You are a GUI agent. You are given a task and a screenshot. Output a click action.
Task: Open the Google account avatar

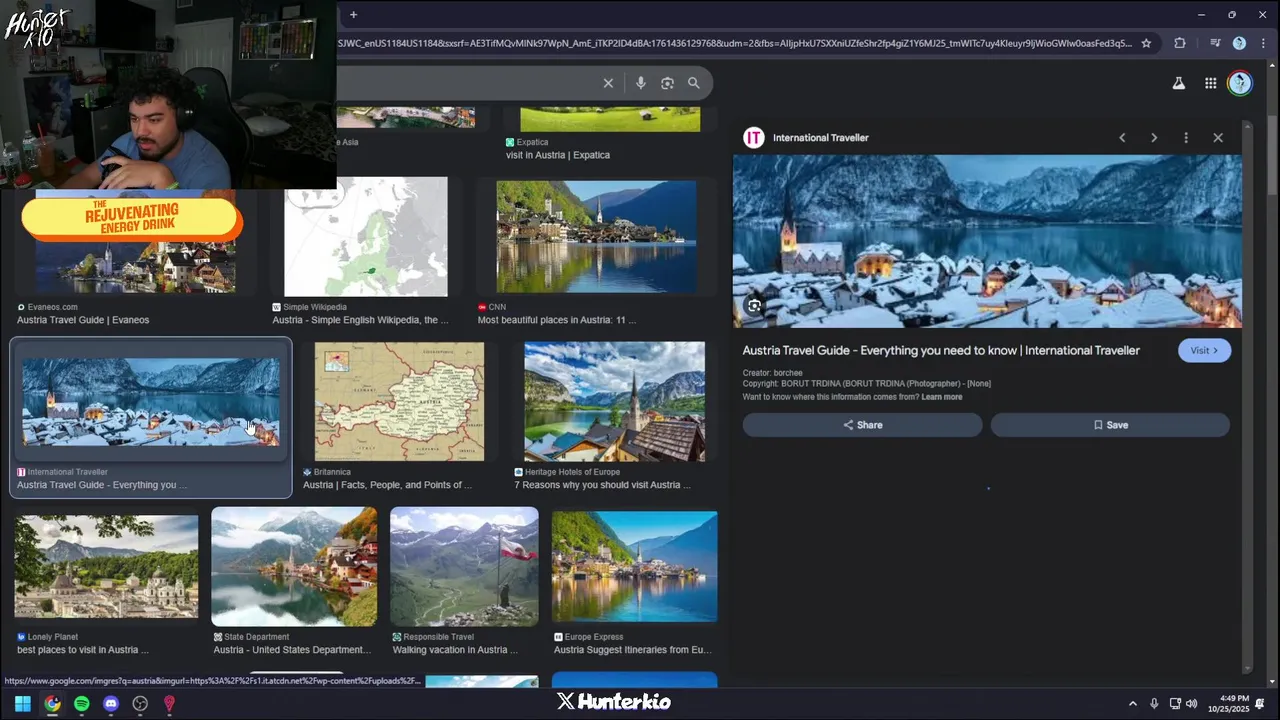pos(1240,84)
